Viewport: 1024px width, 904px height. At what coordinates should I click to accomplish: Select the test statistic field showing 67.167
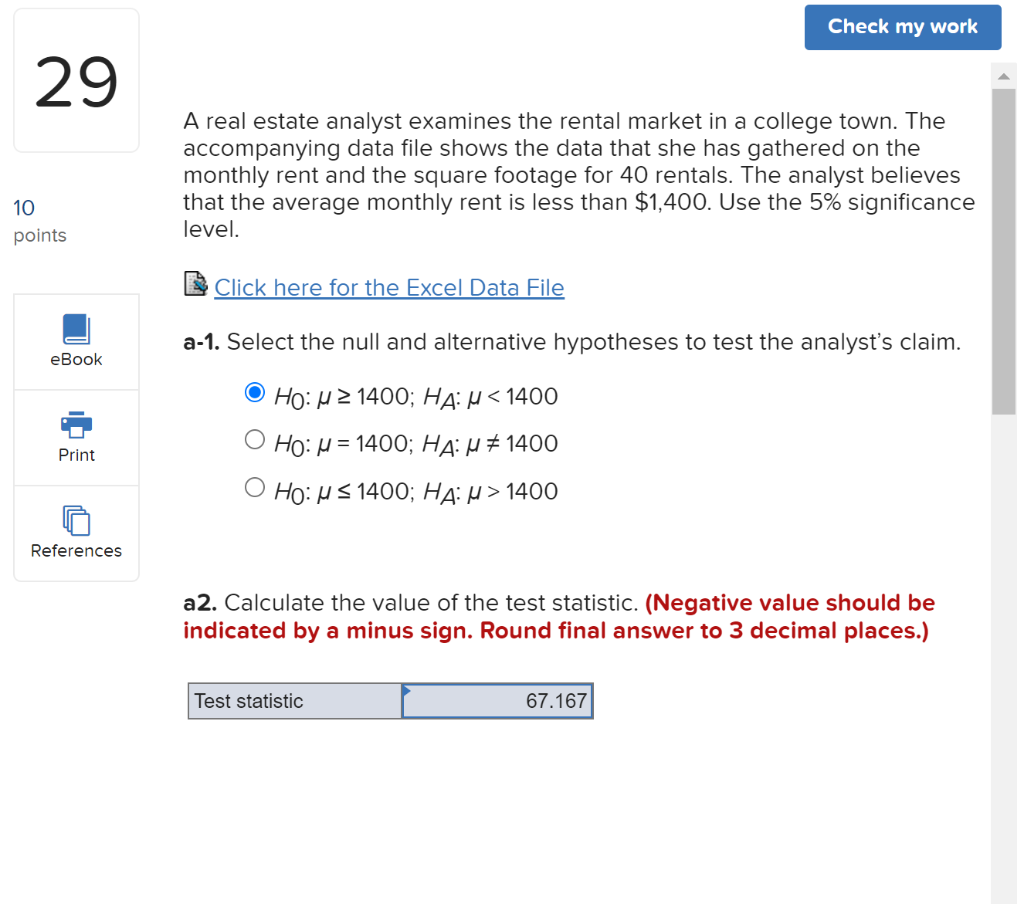point(497,700)
